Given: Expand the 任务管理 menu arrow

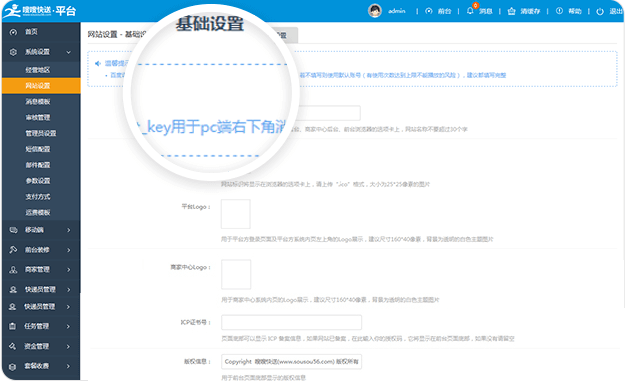Looking at the screenshot, I should (x=68, y=326).
